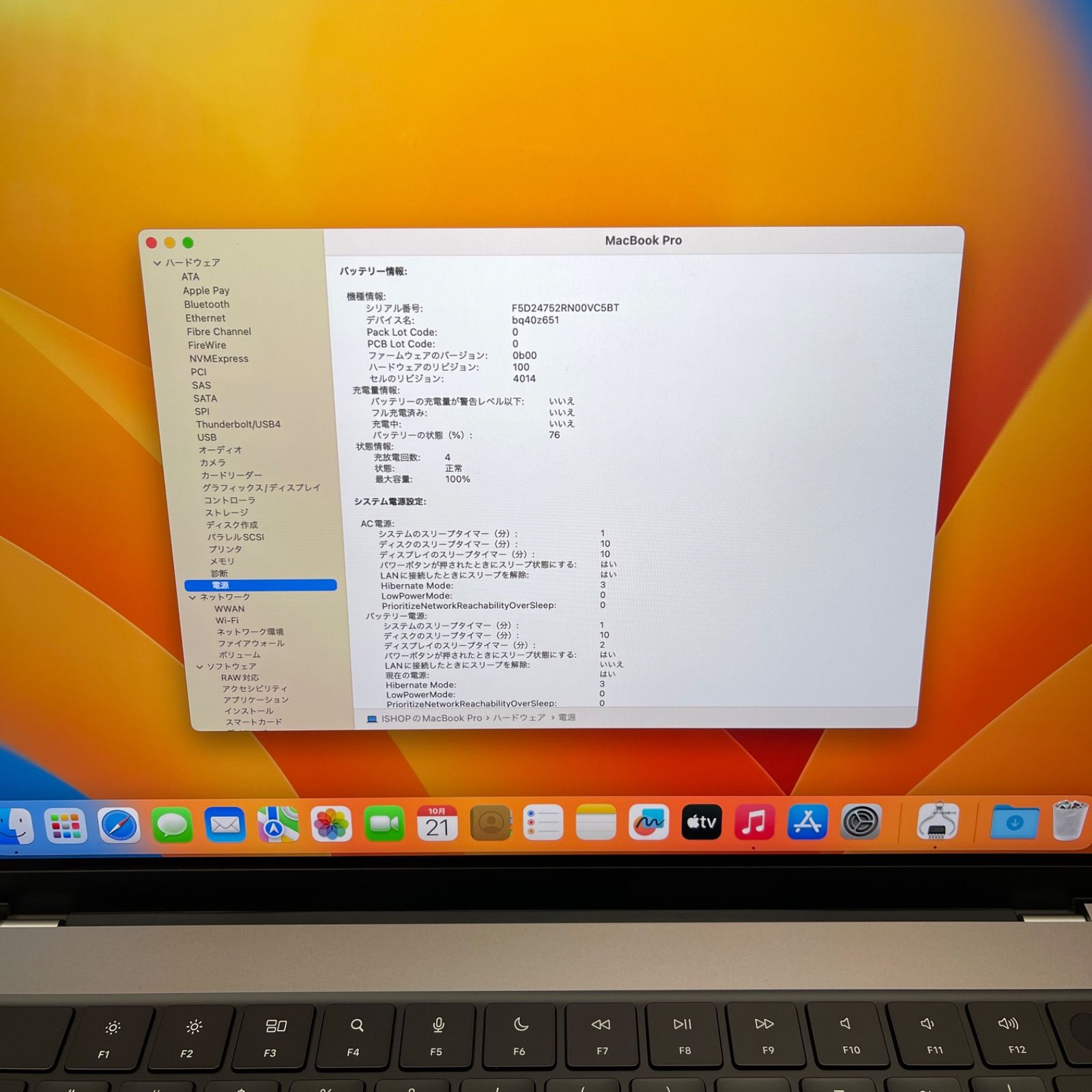Image resolution: width=1092 pixels, height=1092 pixels.
Task: Open the Apple TV app
Action: pos(701,822)
